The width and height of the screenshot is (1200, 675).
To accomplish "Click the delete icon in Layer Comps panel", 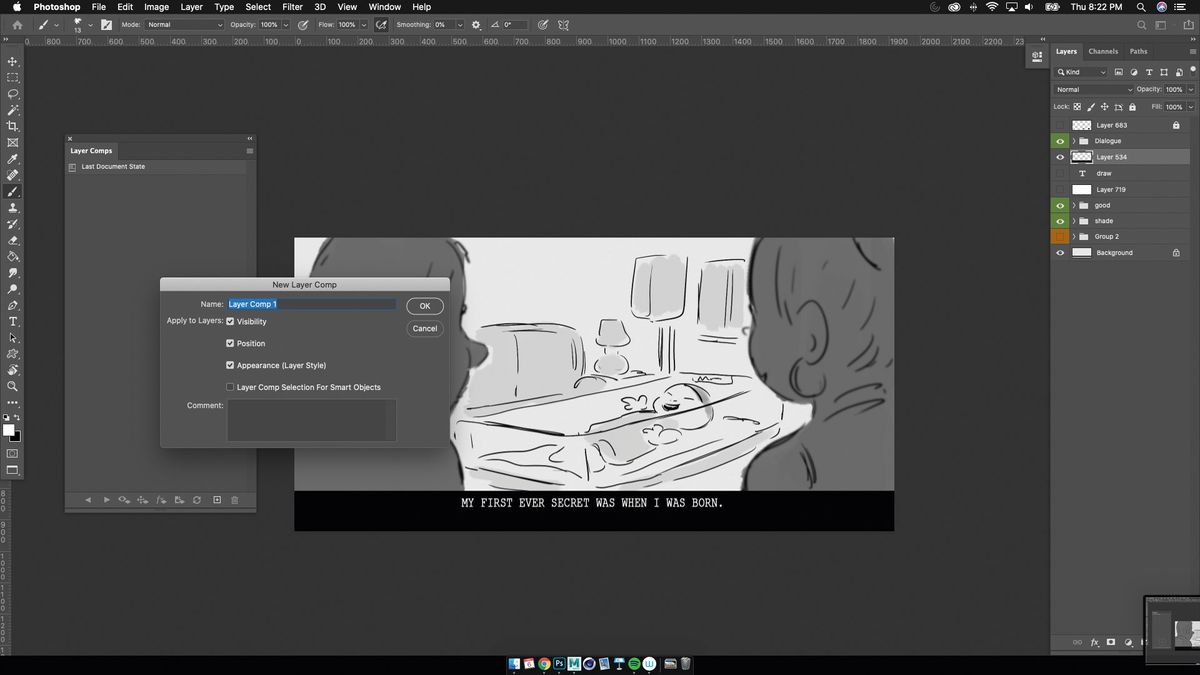I will pyautogui.click(x=233, y=499).
